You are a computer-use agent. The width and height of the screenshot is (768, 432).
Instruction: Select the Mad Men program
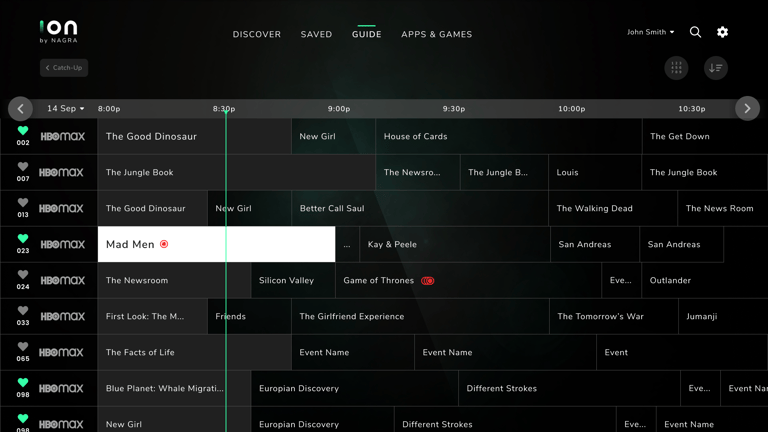tap(216, 244)
